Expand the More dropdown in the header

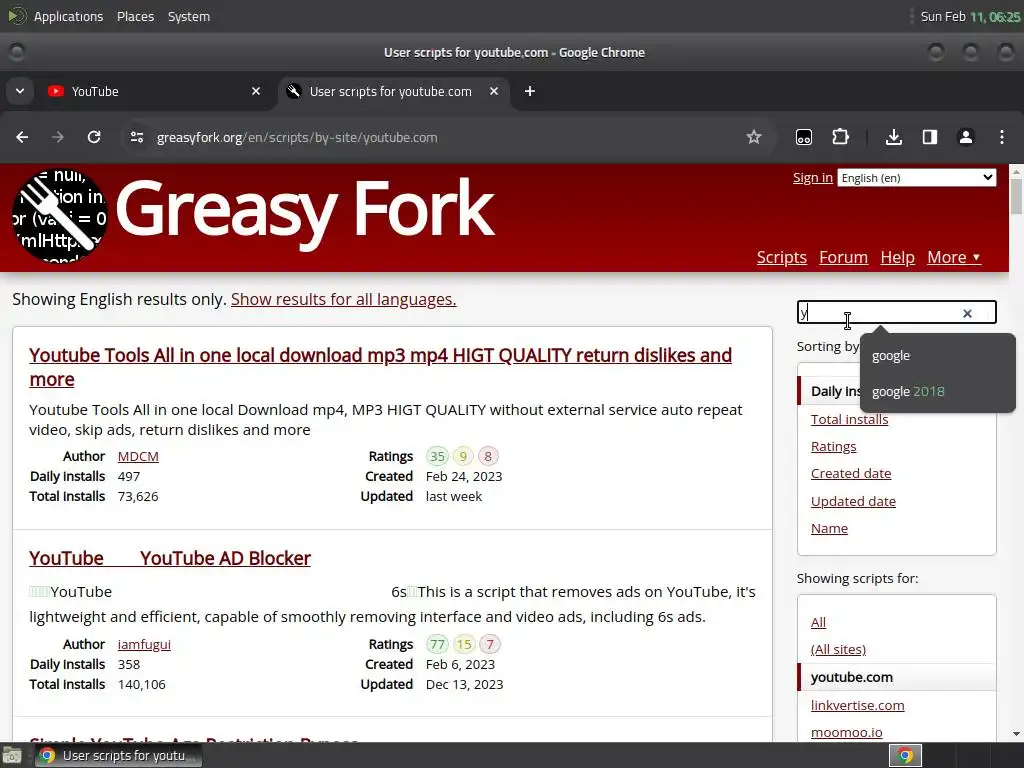tap(953, 257)
